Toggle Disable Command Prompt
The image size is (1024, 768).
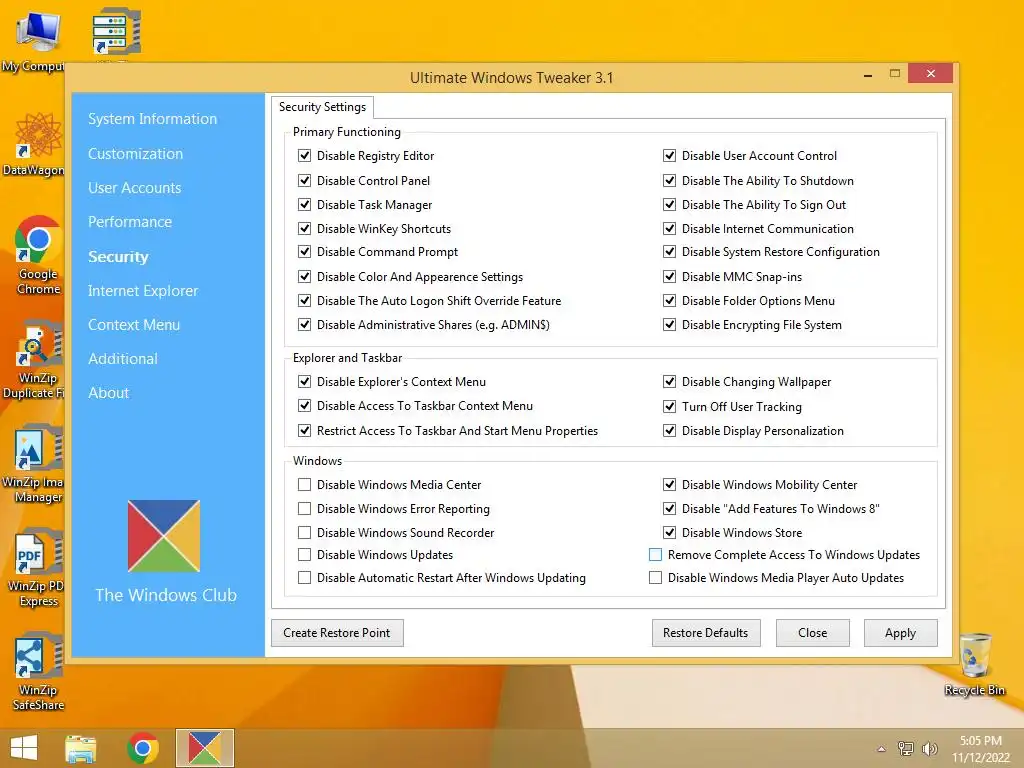(304, 251)
